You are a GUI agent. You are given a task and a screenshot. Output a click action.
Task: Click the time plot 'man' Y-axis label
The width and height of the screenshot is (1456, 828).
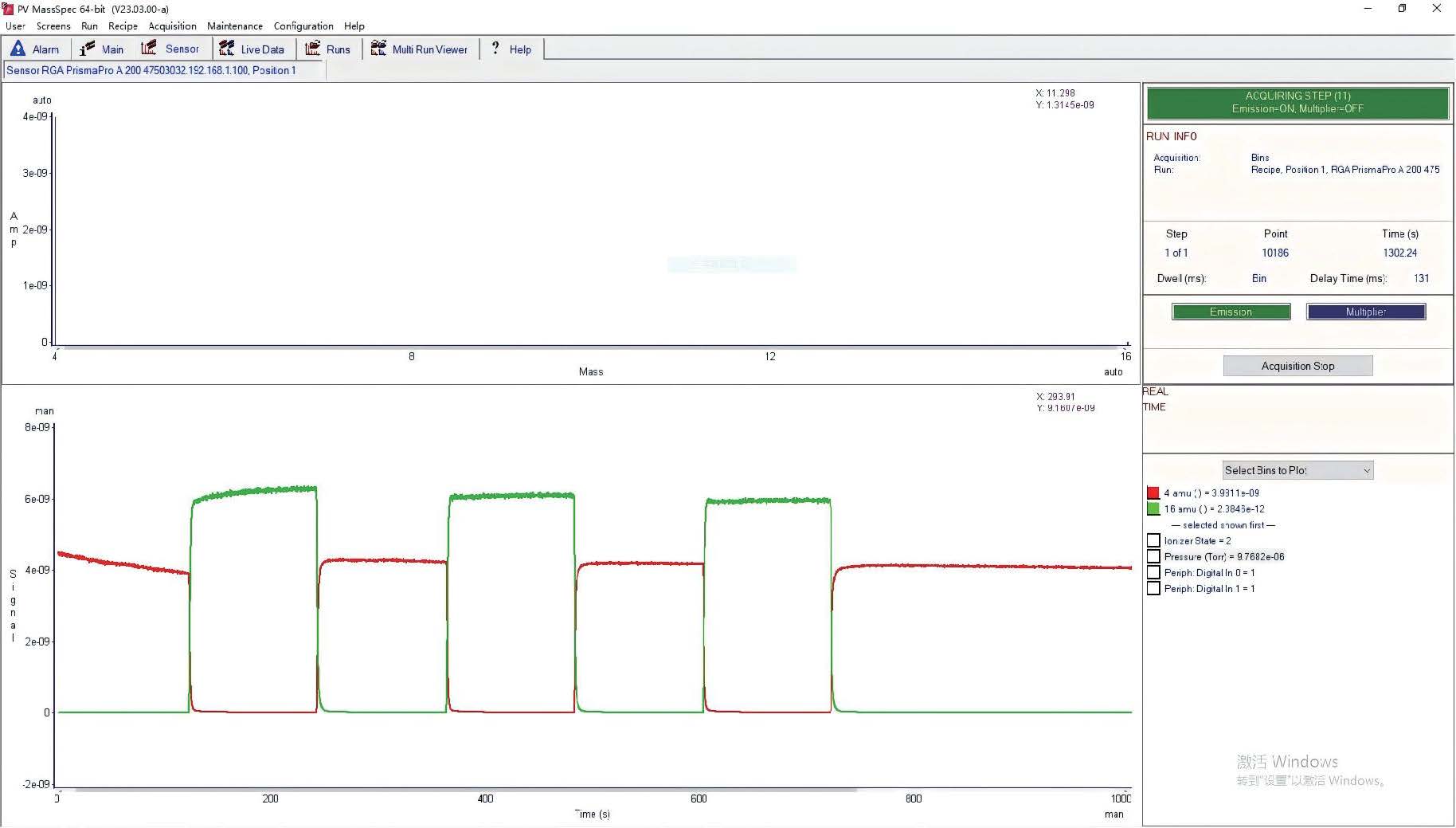(x=45, y=411)
